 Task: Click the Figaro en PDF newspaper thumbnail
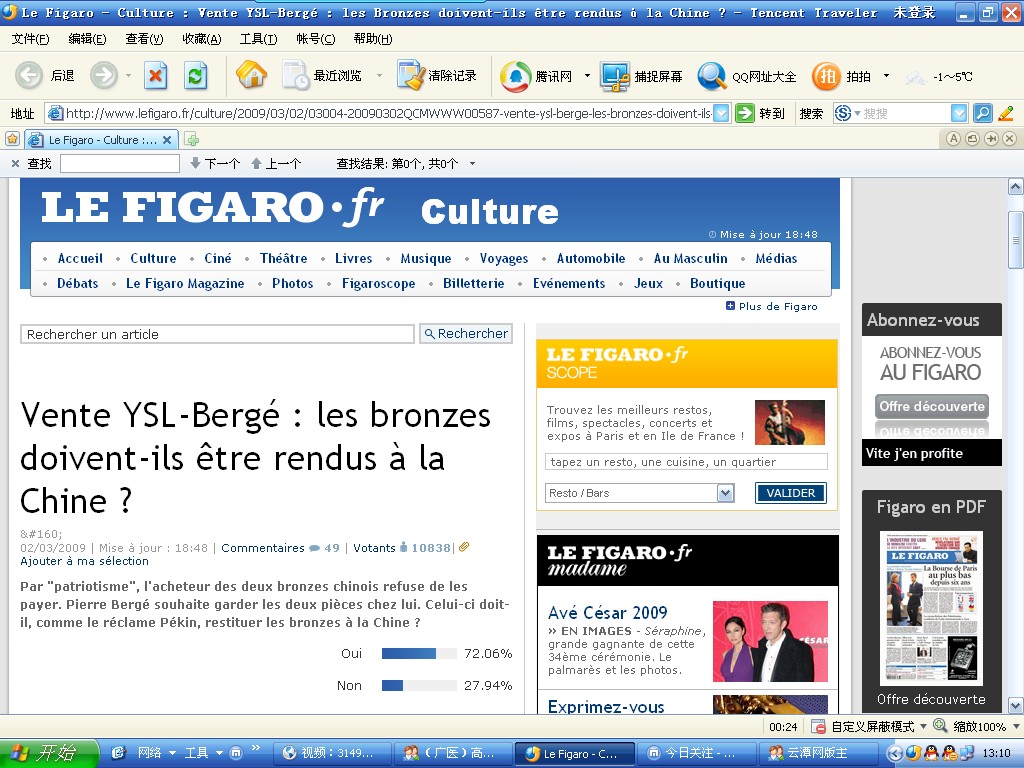pos(931,608)
